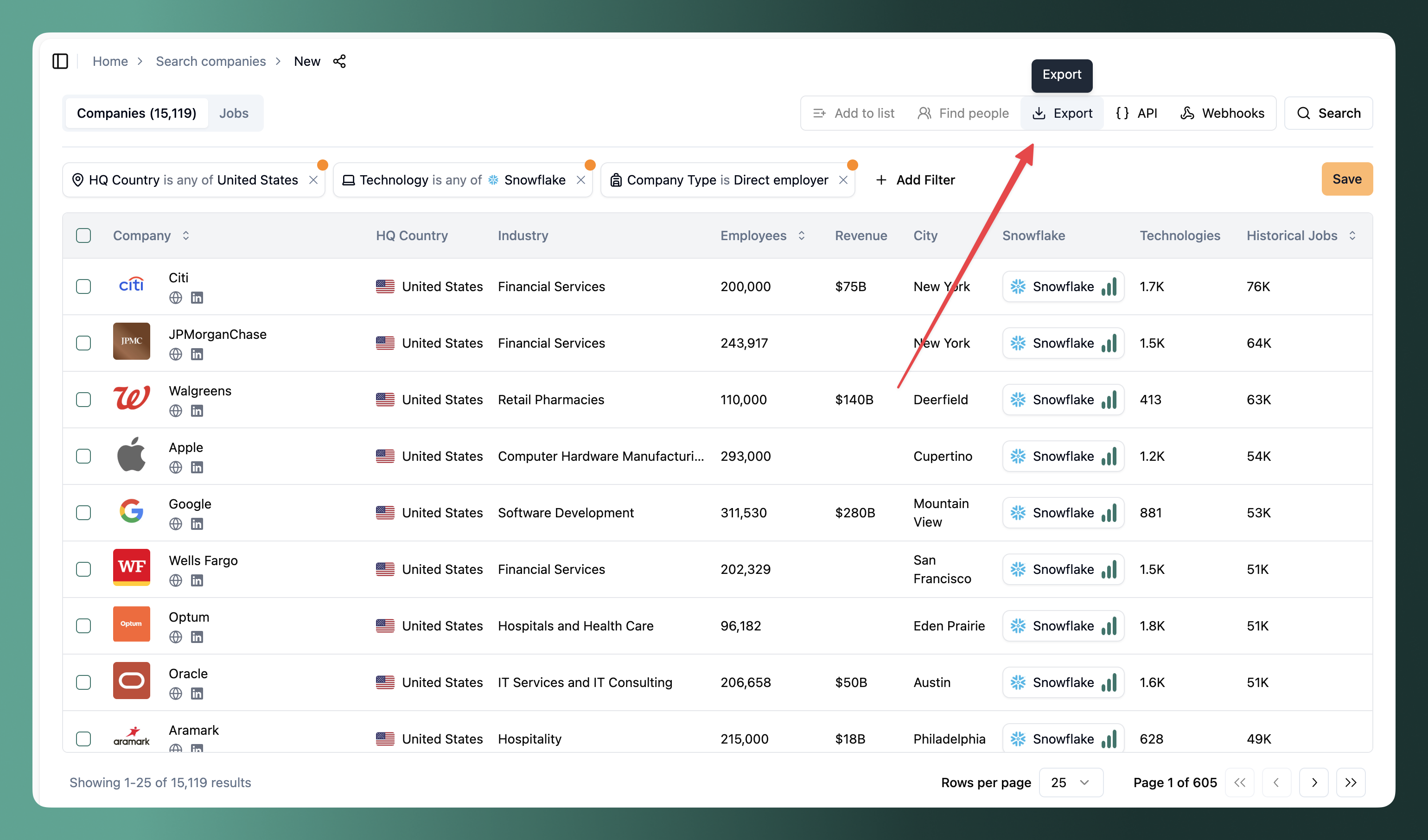Open the API curly braces button
This screenshot has height=840, width=1428.
tap(1136, 113)
